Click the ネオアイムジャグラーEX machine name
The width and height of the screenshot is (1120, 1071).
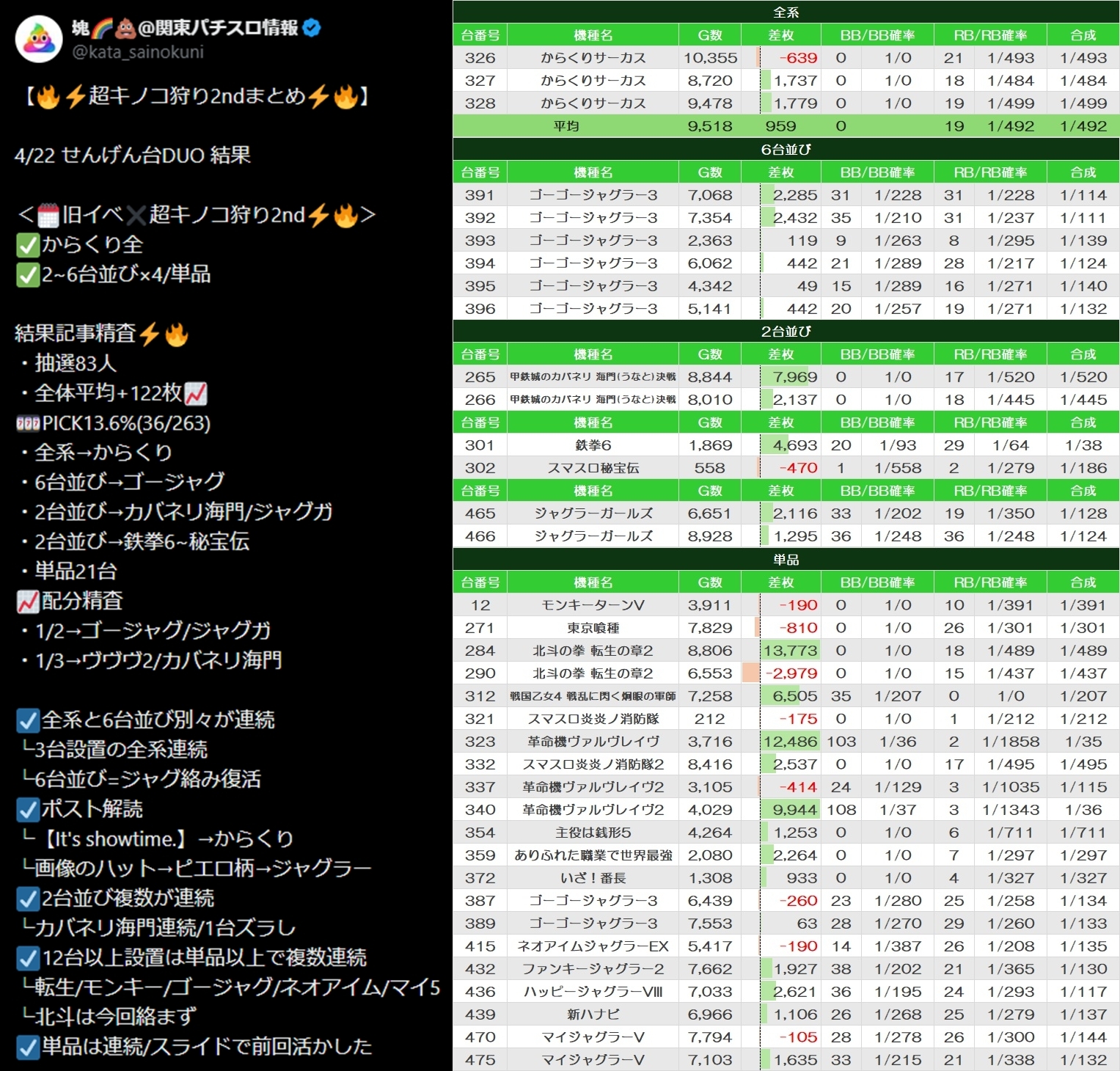(x=593, y=946)
